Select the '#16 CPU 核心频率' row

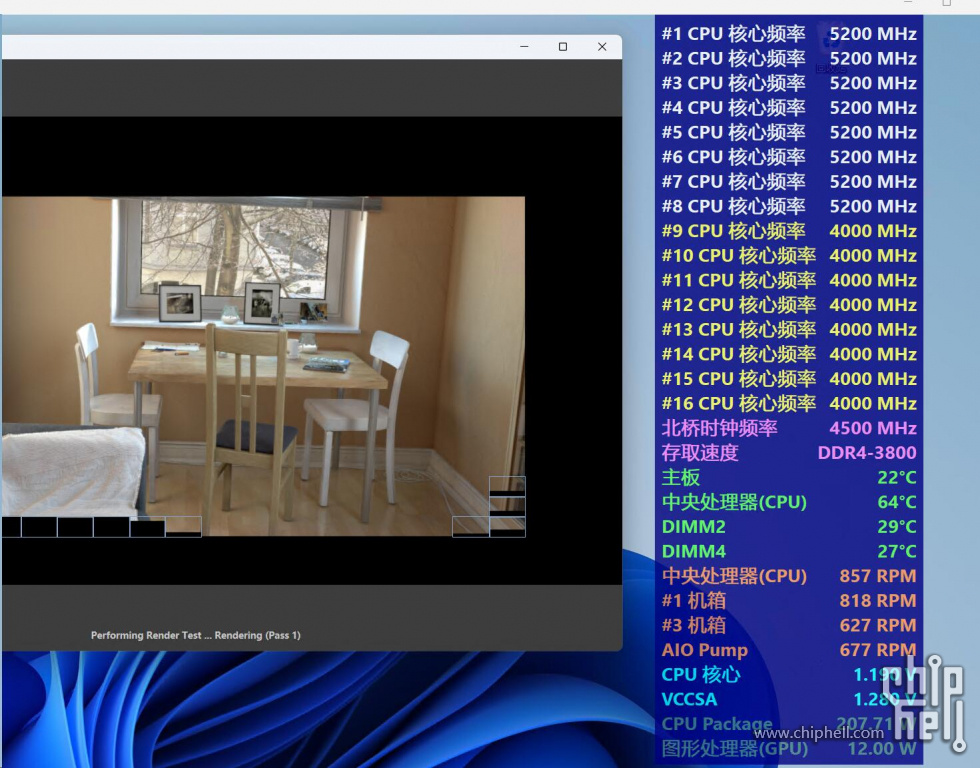pyautogui.click(x=789, y=404)
